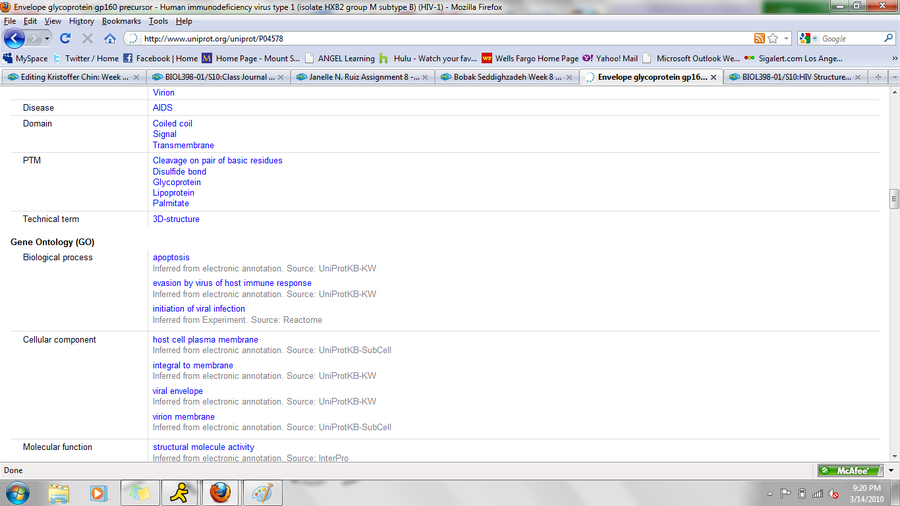Image resolution: width=900 pixels, height=506 pixels.
Task: Open the URL history dropdown arrow
Action: tap(786, 38)
